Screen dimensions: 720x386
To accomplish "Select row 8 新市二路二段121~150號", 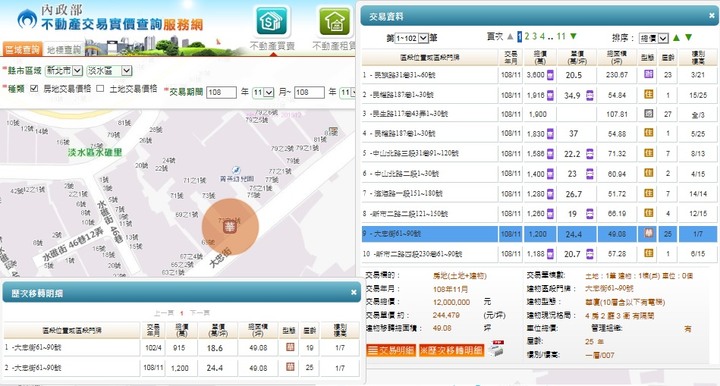I will [540, 213].
